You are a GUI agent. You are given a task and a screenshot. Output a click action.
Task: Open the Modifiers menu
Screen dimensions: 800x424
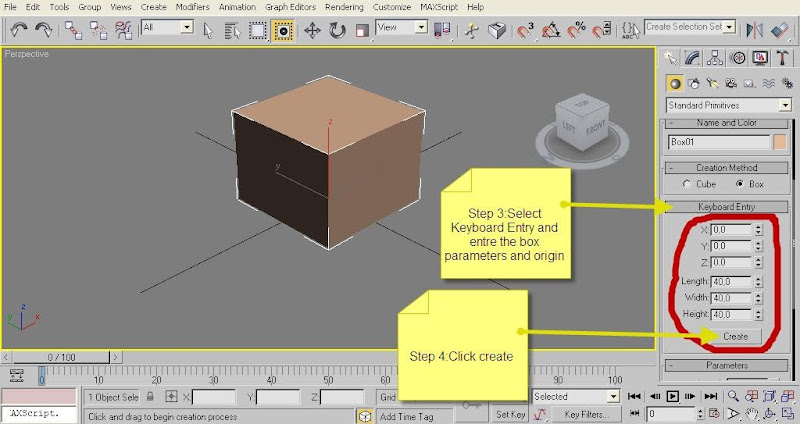192,7
